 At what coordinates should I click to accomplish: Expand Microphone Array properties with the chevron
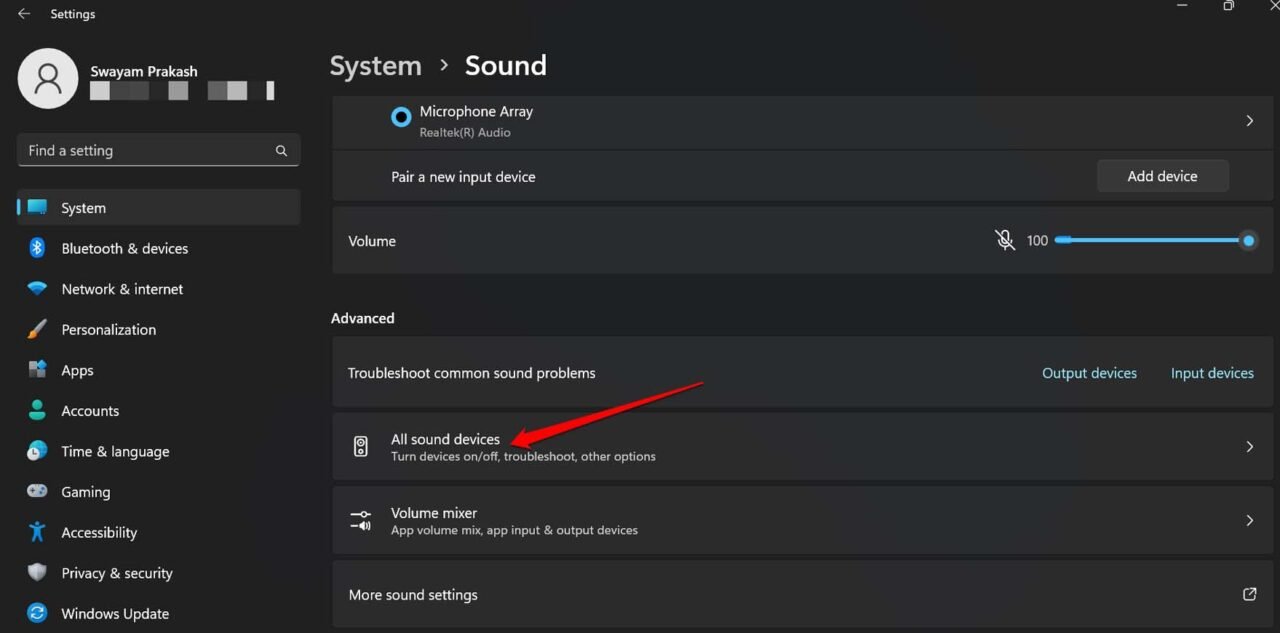(x=1249, y=120)
